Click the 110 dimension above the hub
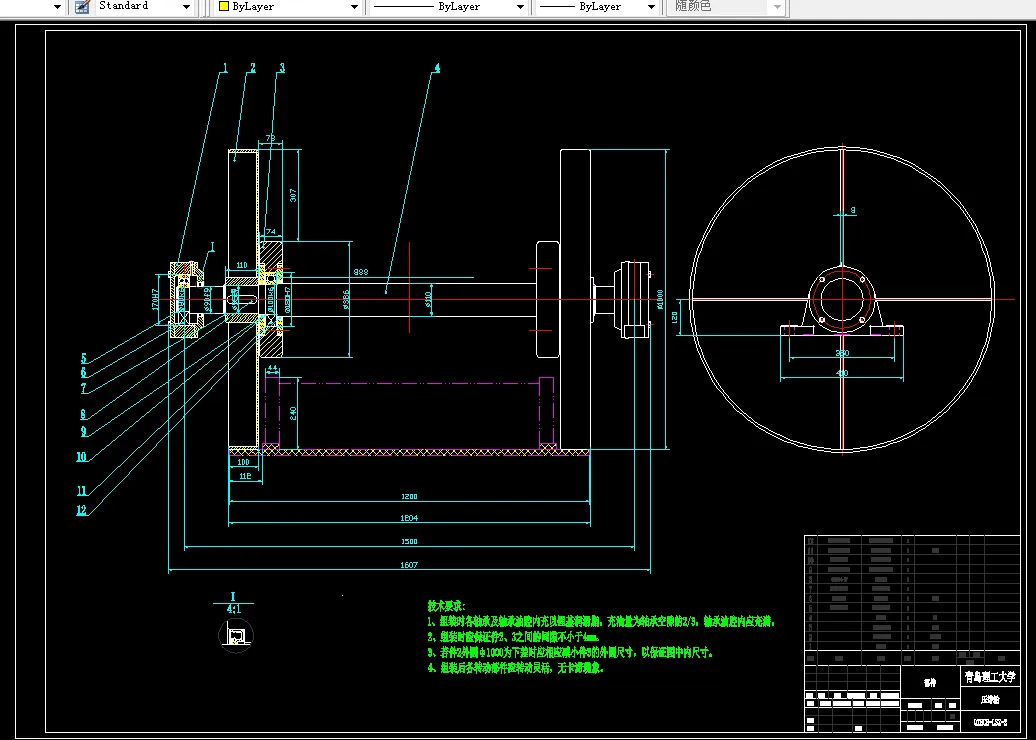 (x=242, y=265)
